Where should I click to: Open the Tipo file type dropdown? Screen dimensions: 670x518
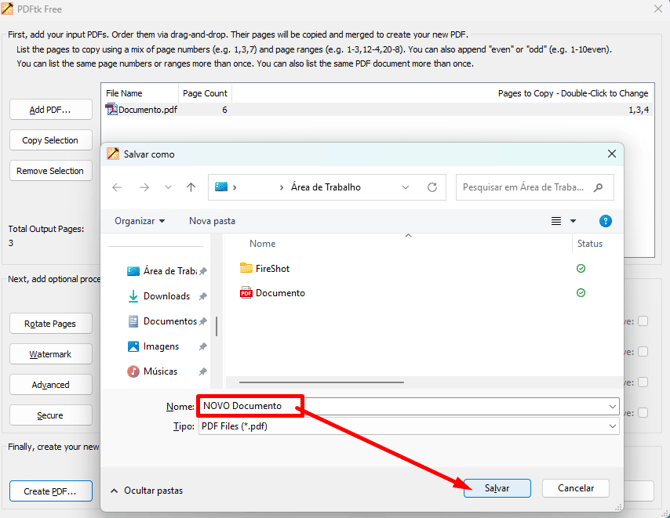pyautogui.click(x=612, y=426)
